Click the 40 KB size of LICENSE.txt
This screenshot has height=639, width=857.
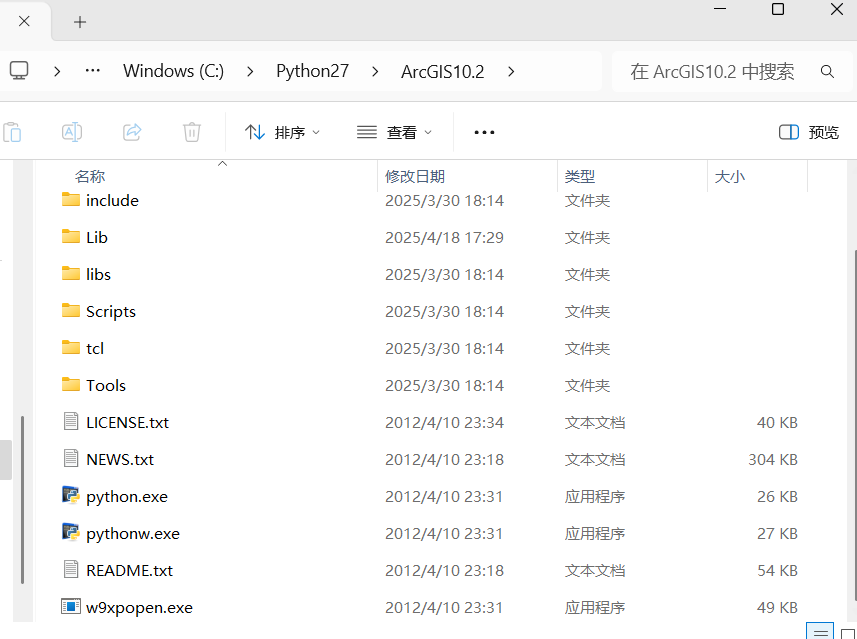(x=777, y=423)
